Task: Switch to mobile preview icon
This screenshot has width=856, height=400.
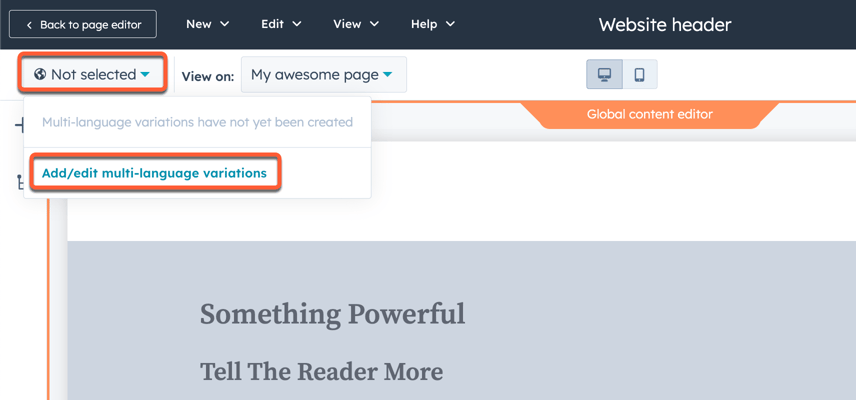Action: (x=640, y=75)
